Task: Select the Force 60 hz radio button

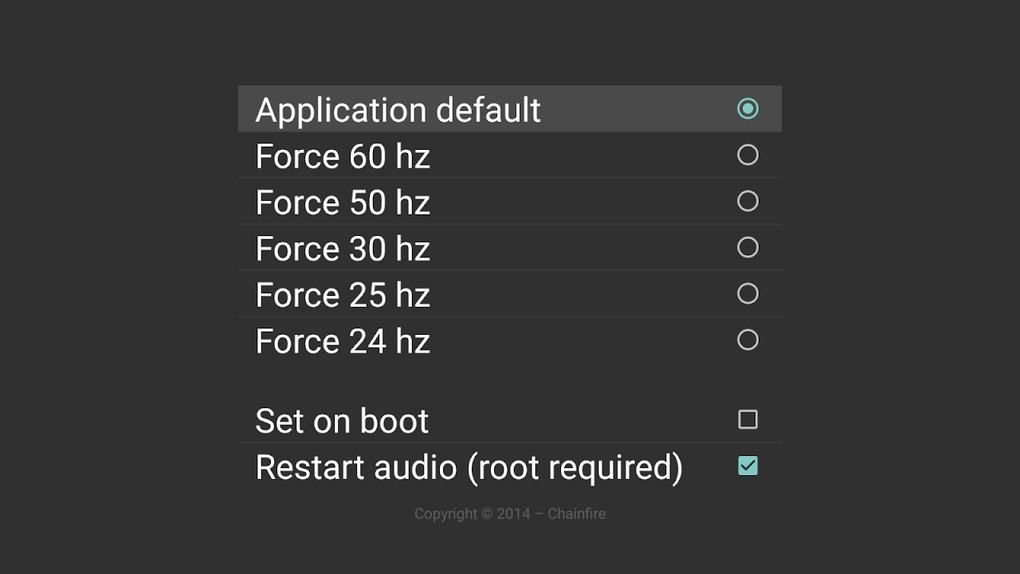Action: pos(747,155)
